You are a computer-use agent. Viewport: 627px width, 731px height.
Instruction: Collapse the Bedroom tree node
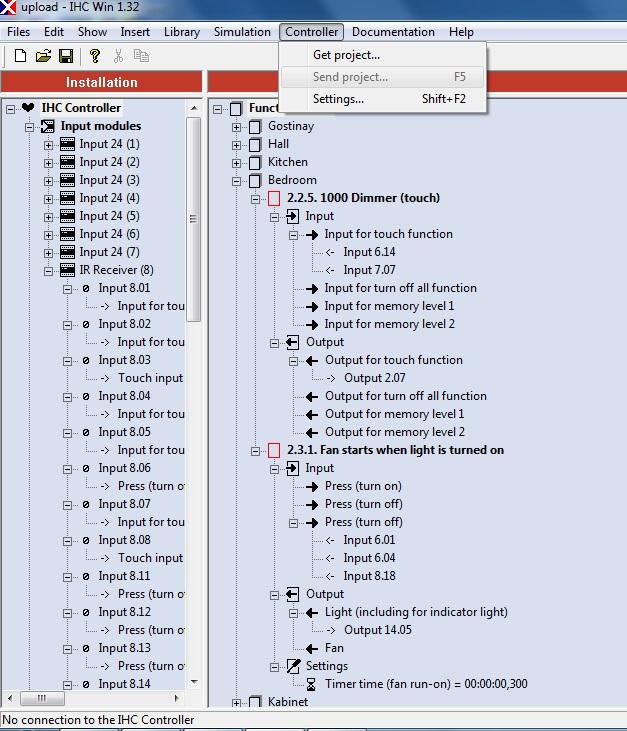(x=237, y=180)
